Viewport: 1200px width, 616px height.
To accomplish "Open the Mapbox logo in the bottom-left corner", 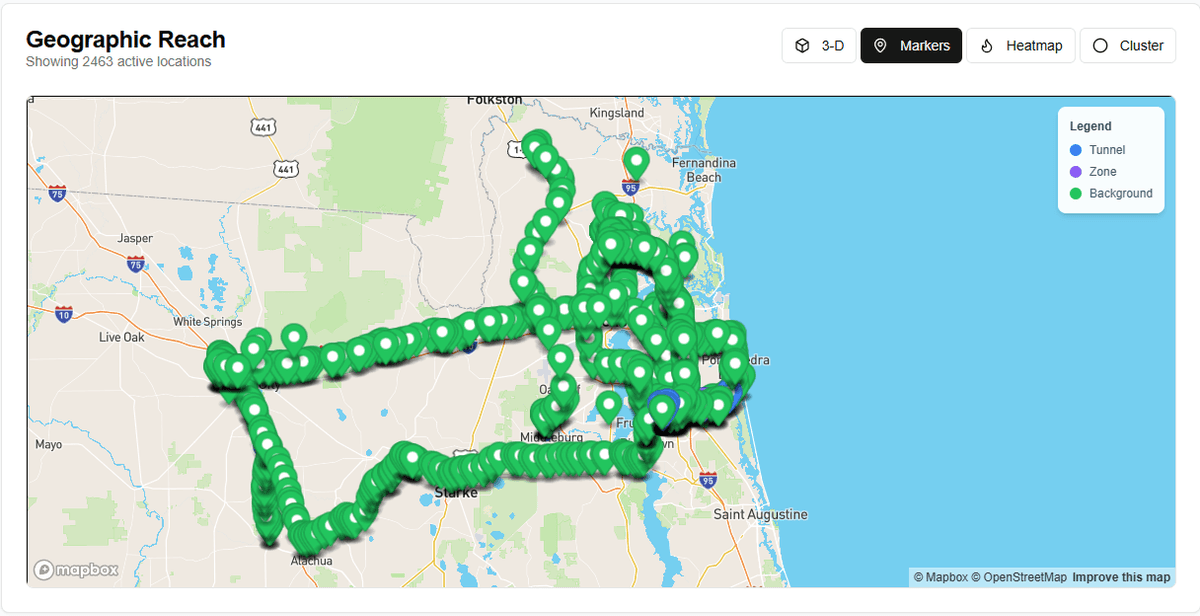I will tap(75, 569).
